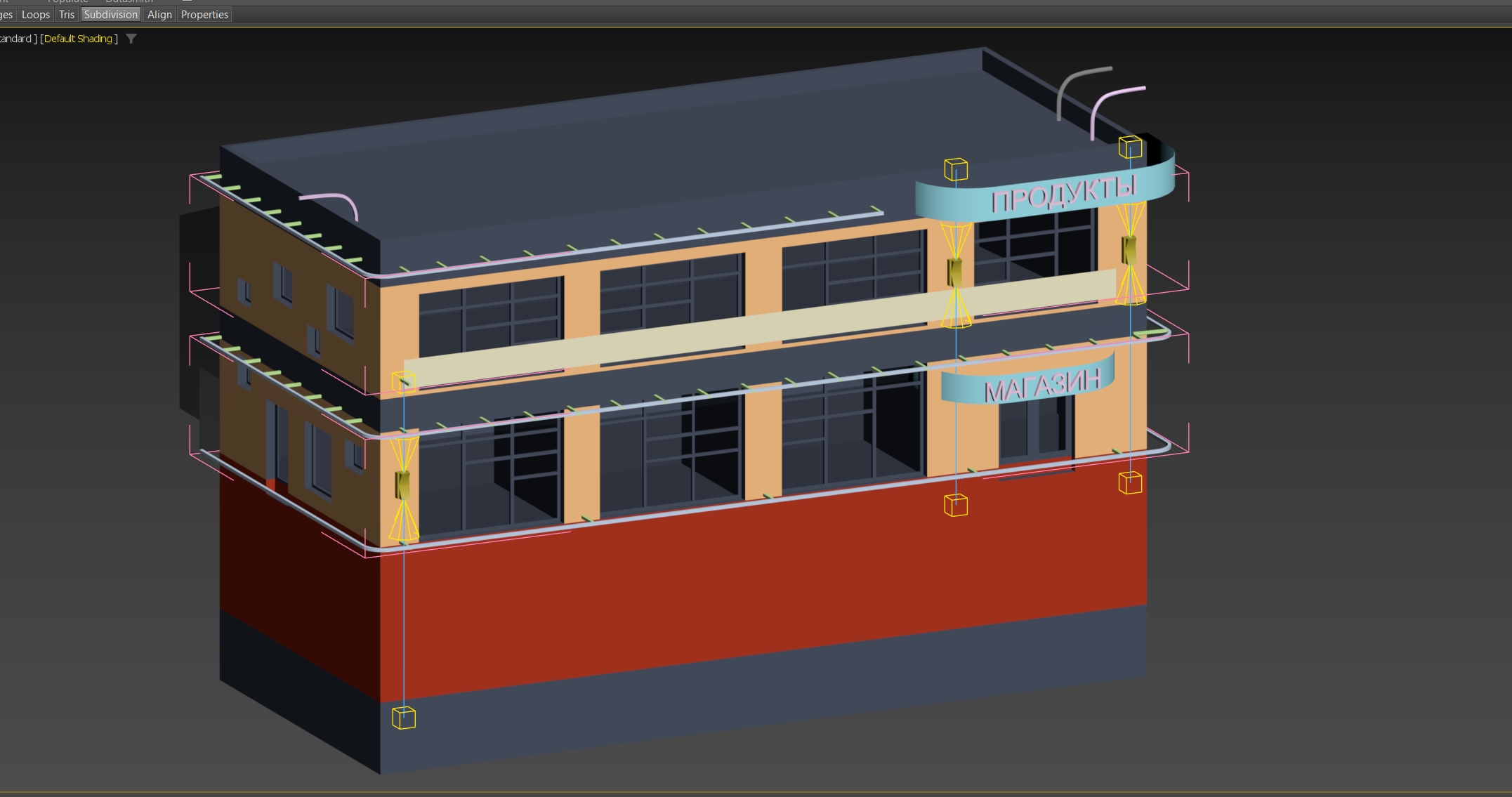The width and height of the screenshot is (1512, 797).
Task: Select the golden light fixture at upper-right building corner
Action: [x=1129, y=249]
